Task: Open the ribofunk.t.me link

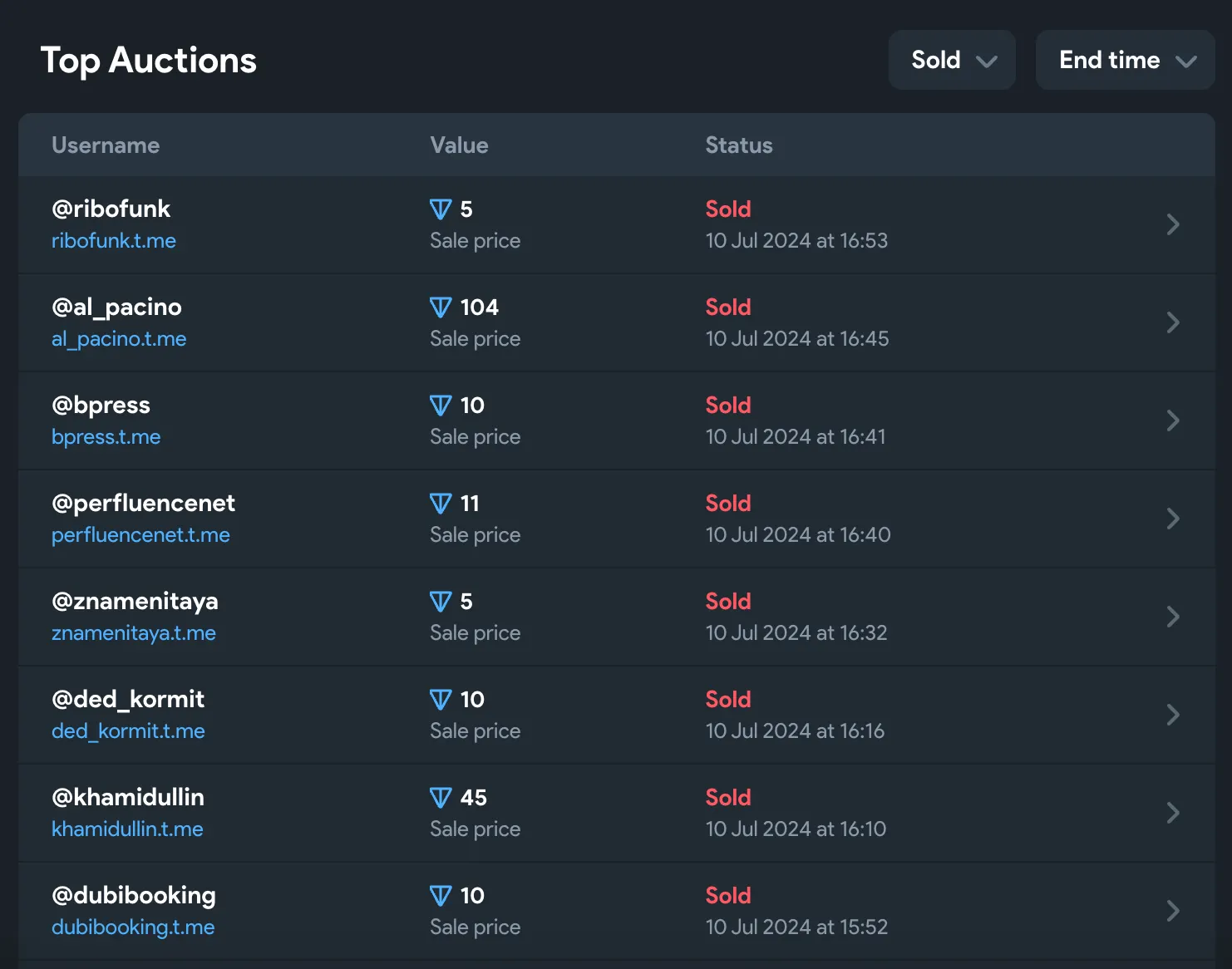Action: [114, 241]
